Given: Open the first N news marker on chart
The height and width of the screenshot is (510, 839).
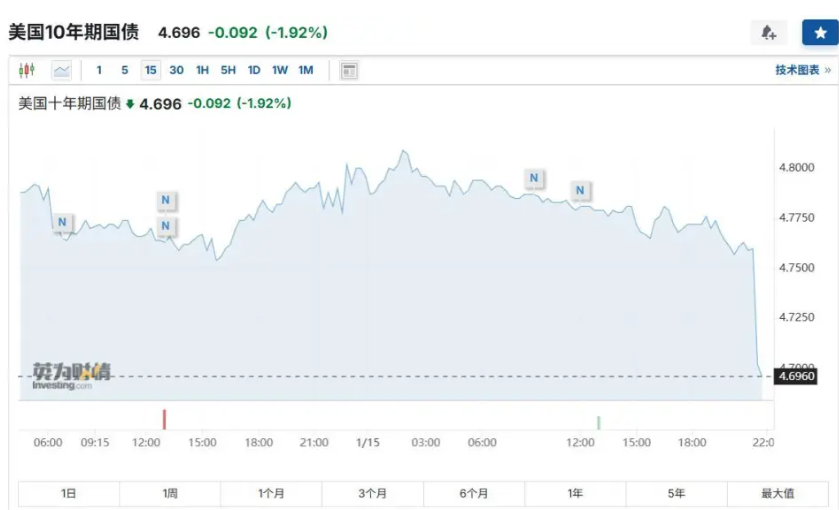Looking at the screenshot, I should pos(63,222).
